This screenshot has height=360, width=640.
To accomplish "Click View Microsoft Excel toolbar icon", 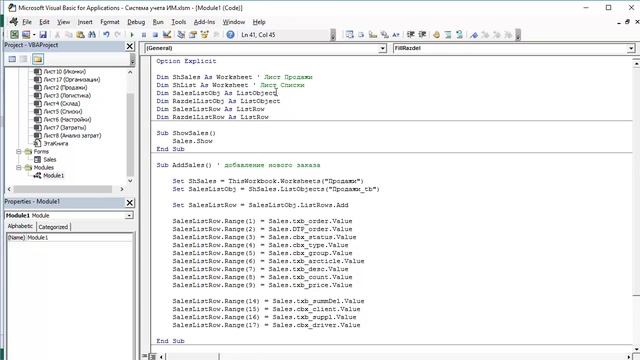I will click(x=14, y=35).
